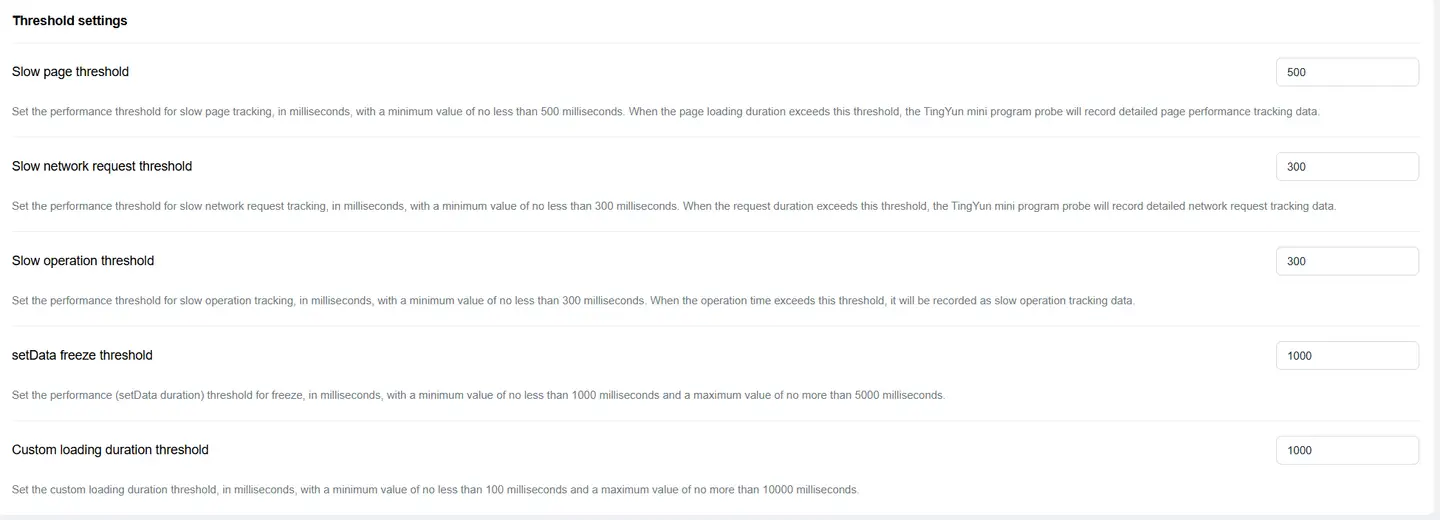
Task: Click the setData freeze threshold label
Action: pos(82,355)
